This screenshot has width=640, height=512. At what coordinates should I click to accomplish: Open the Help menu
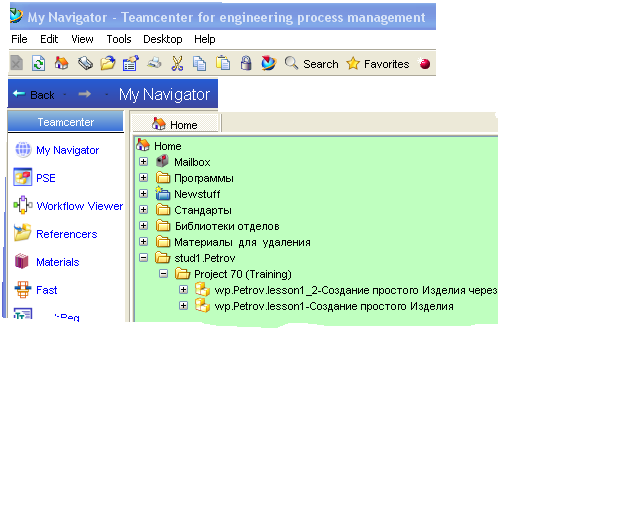(204, 39)
